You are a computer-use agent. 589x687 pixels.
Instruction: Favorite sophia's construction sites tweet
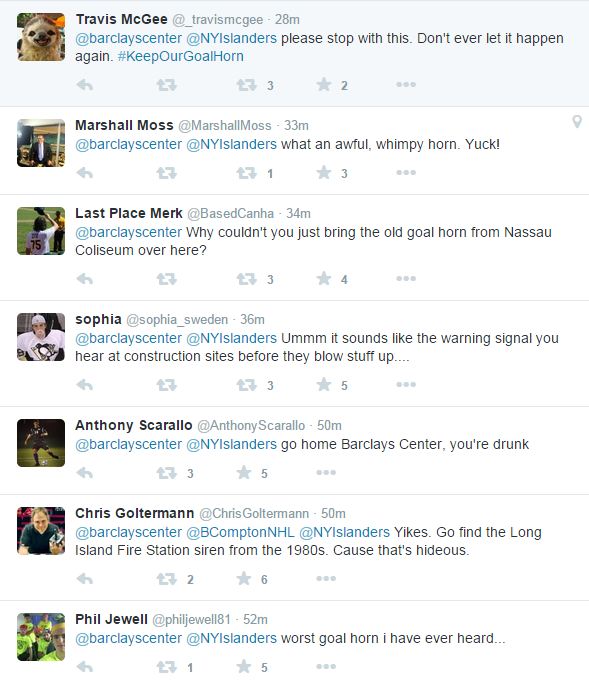pos(324,384)
